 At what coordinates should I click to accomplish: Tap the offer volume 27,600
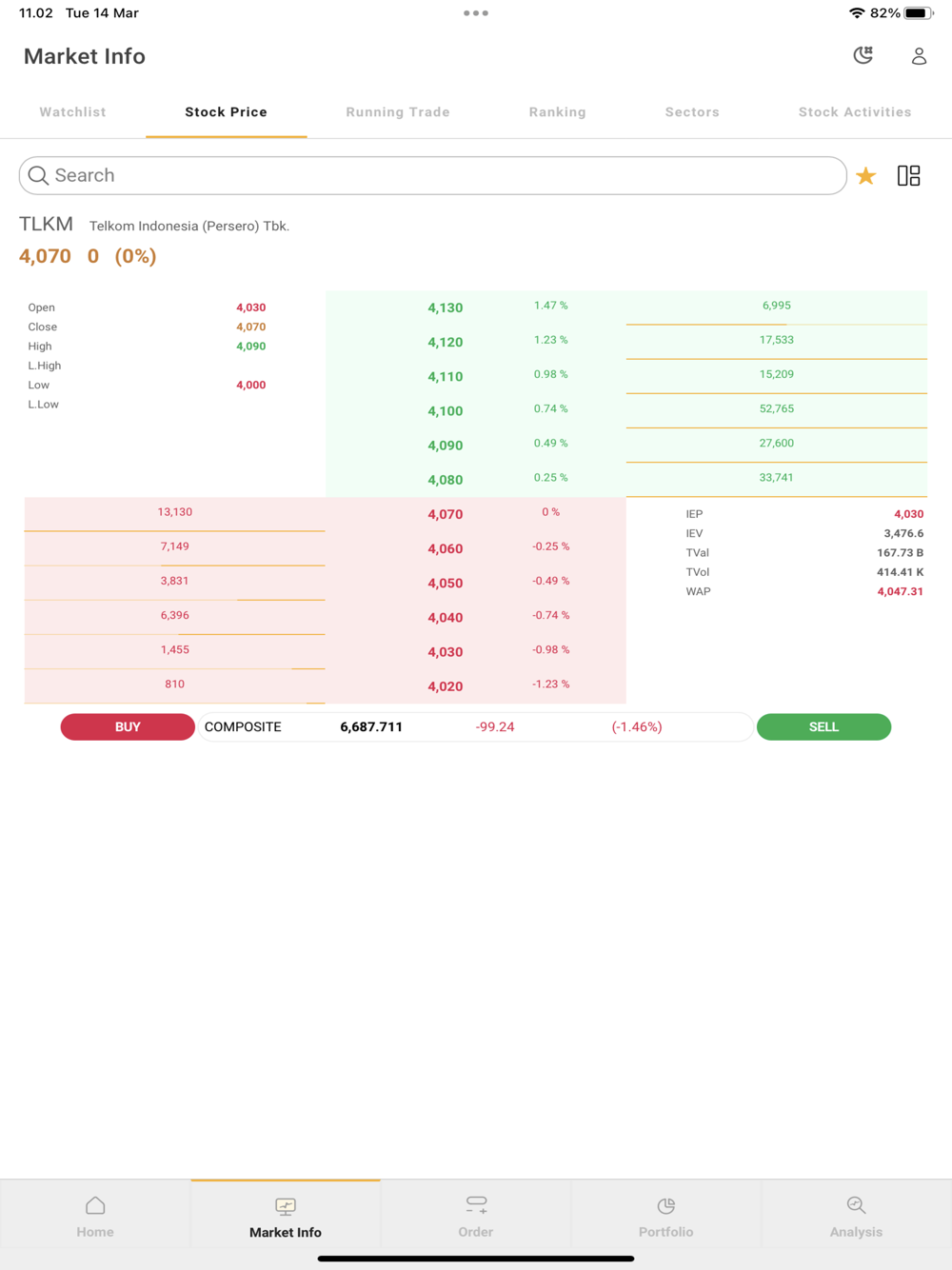tap(777, 443)
